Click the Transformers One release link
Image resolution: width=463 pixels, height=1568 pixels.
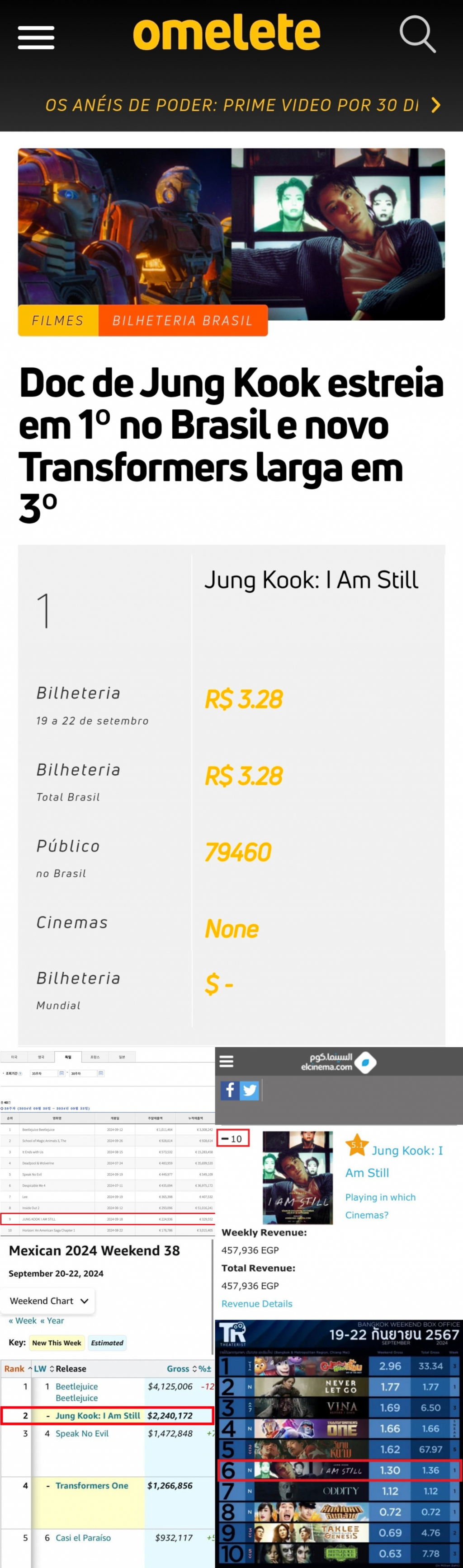click(92, 1485)
